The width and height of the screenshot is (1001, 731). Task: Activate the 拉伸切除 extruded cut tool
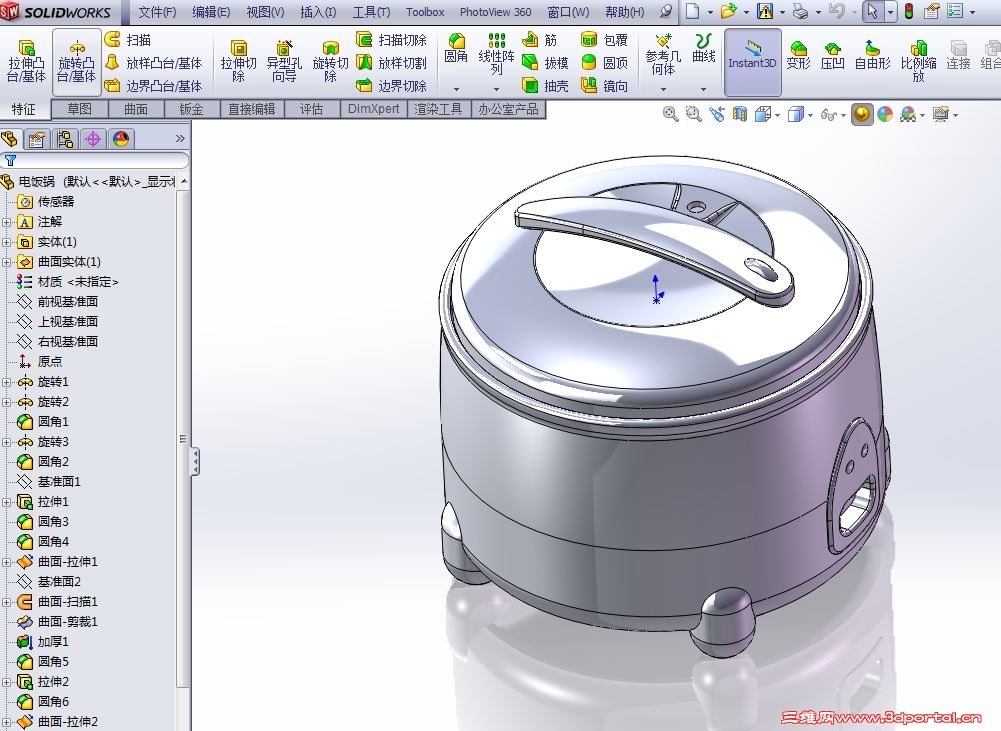[x=238, y=61]
